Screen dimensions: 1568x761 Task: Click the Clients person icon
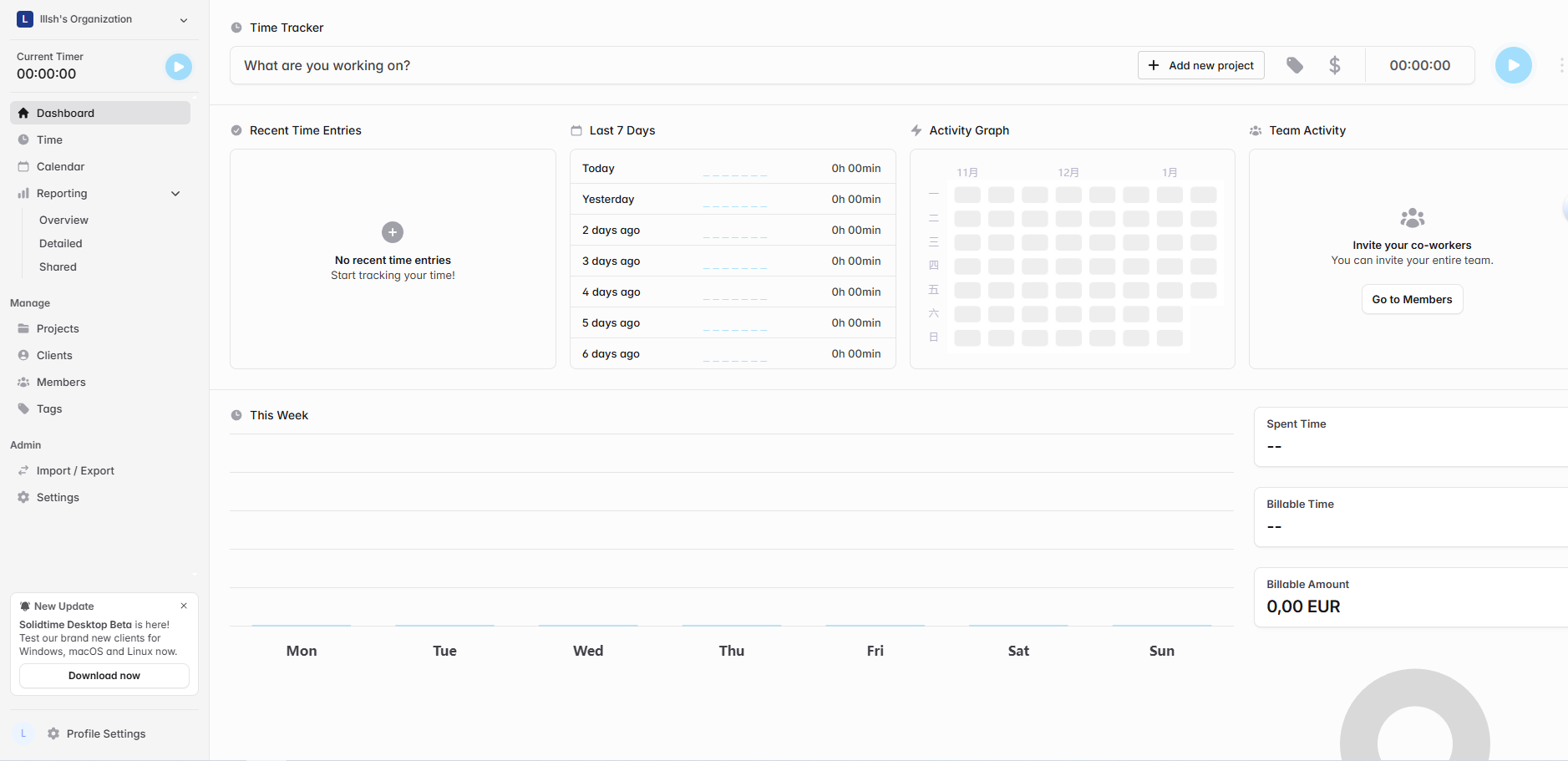coord(23,355)
